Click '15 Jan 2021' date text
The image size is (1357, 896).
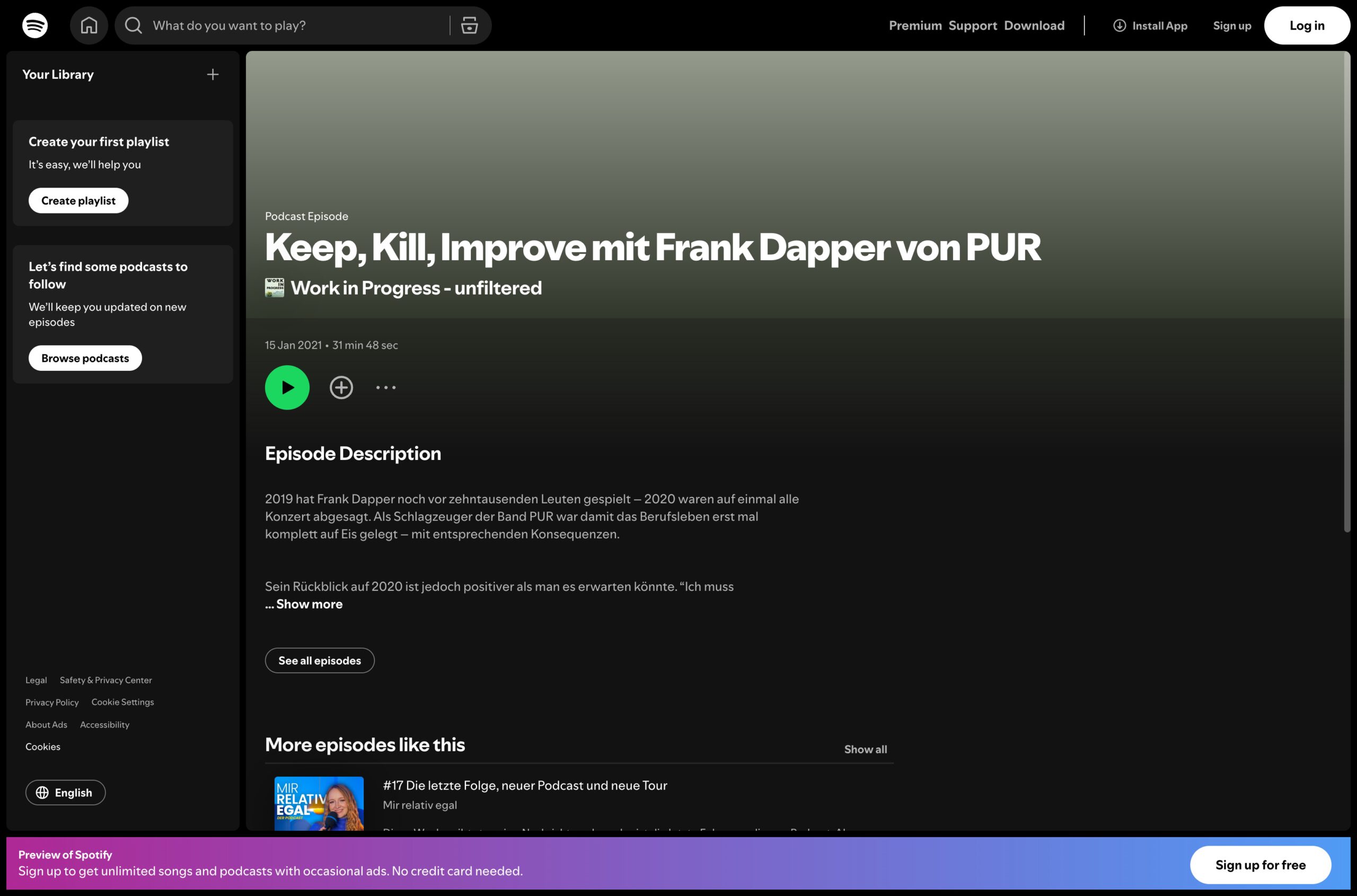pos(293,345)
